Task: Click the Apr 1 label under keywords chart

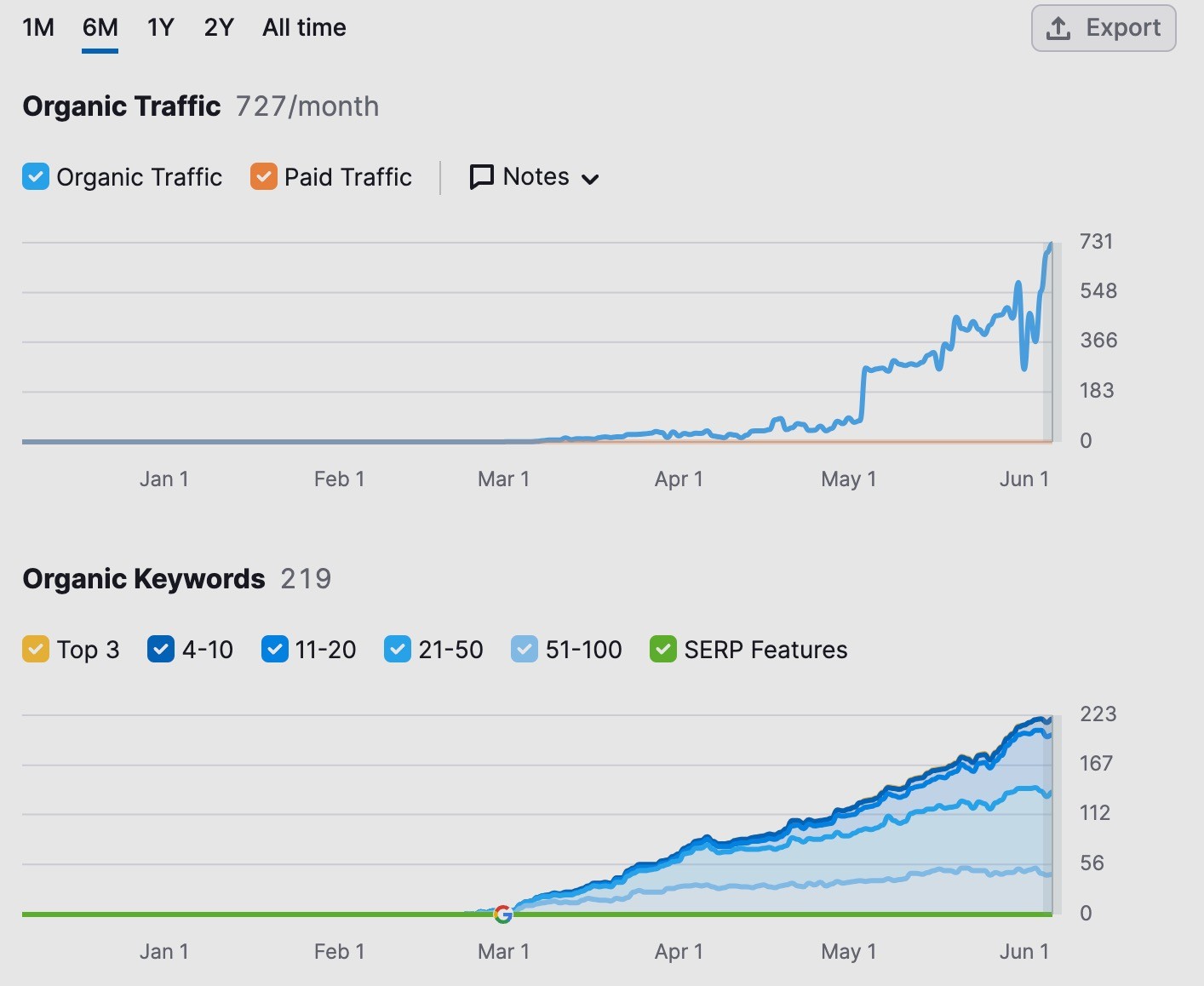Action: (679, 952)
